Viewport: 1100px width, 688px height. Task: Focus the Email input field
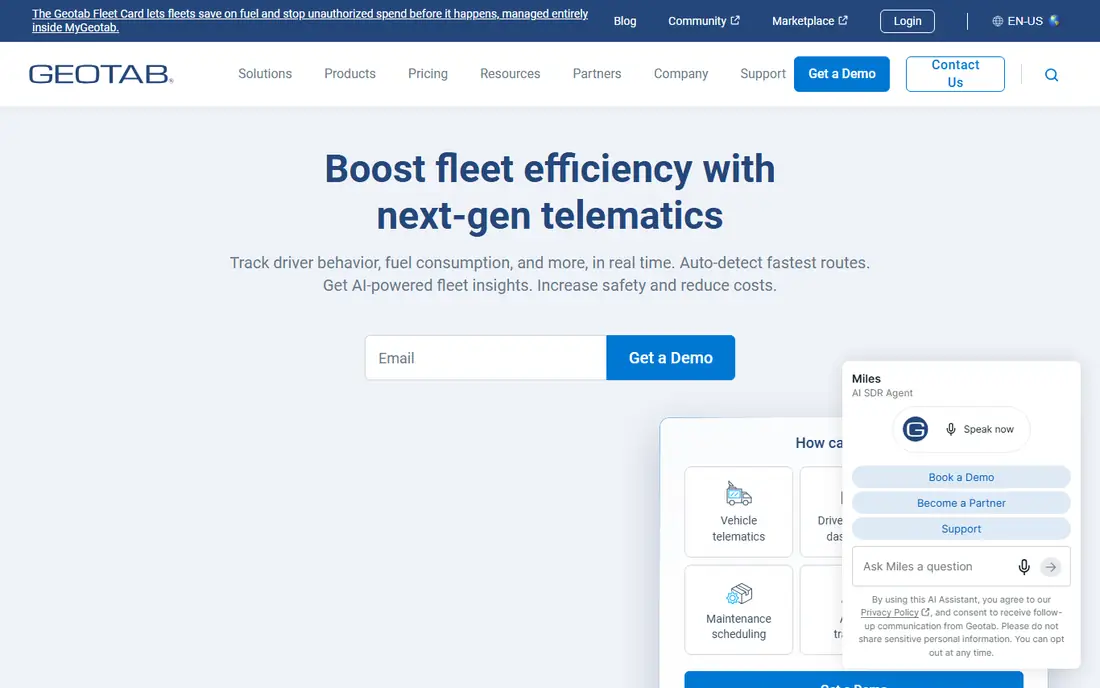point(485,358)
